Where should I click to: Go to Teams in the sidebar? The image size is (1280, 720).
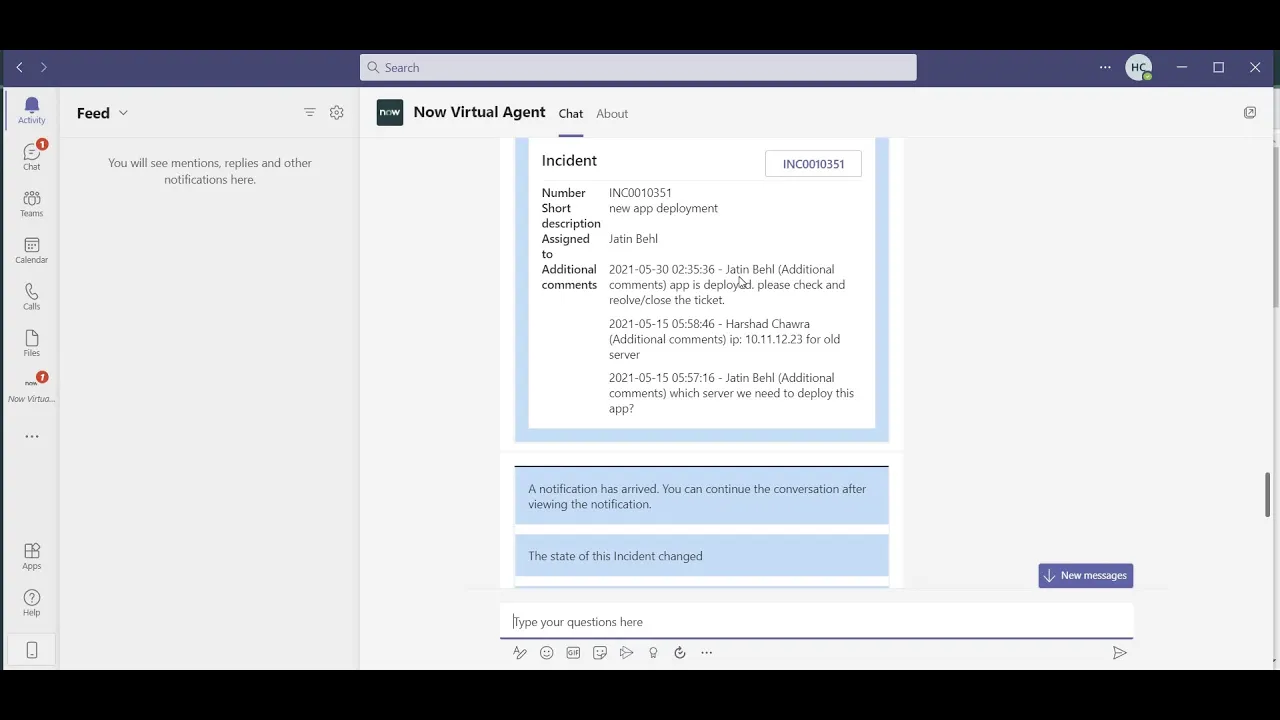(31, 203)
